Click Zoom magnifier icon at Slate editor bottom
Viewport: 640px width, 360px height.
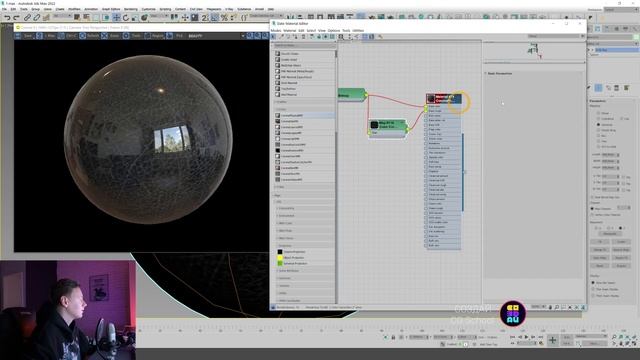point(557,307)
